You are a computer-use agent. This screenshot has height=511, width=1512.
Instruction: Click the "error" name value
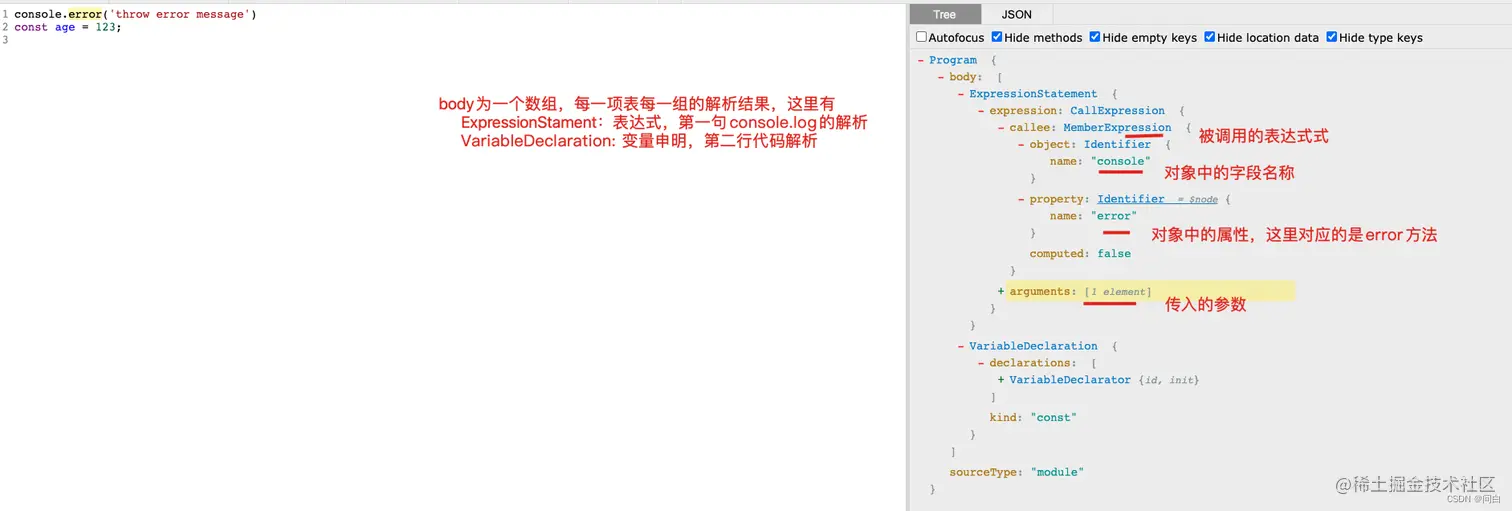(x=1113, y=216)
